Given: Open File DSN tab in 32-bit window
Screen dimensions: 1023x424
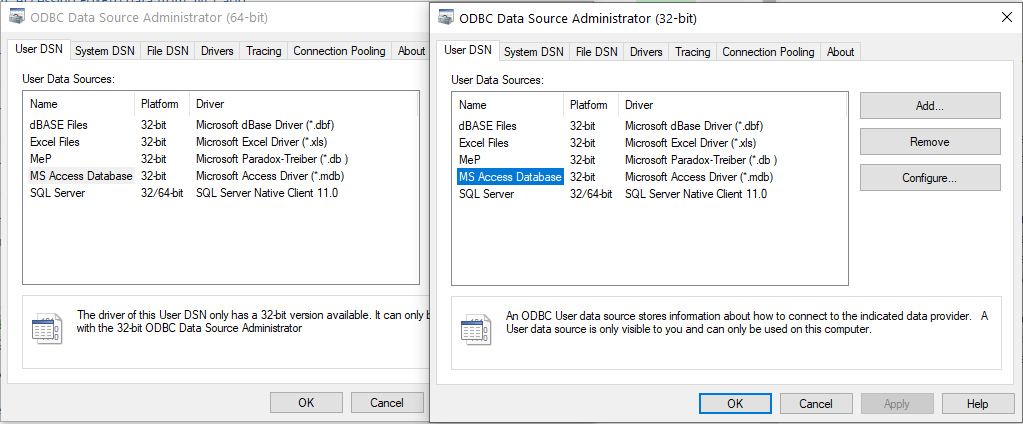Looking at the screenshot, I should [596, 52].
